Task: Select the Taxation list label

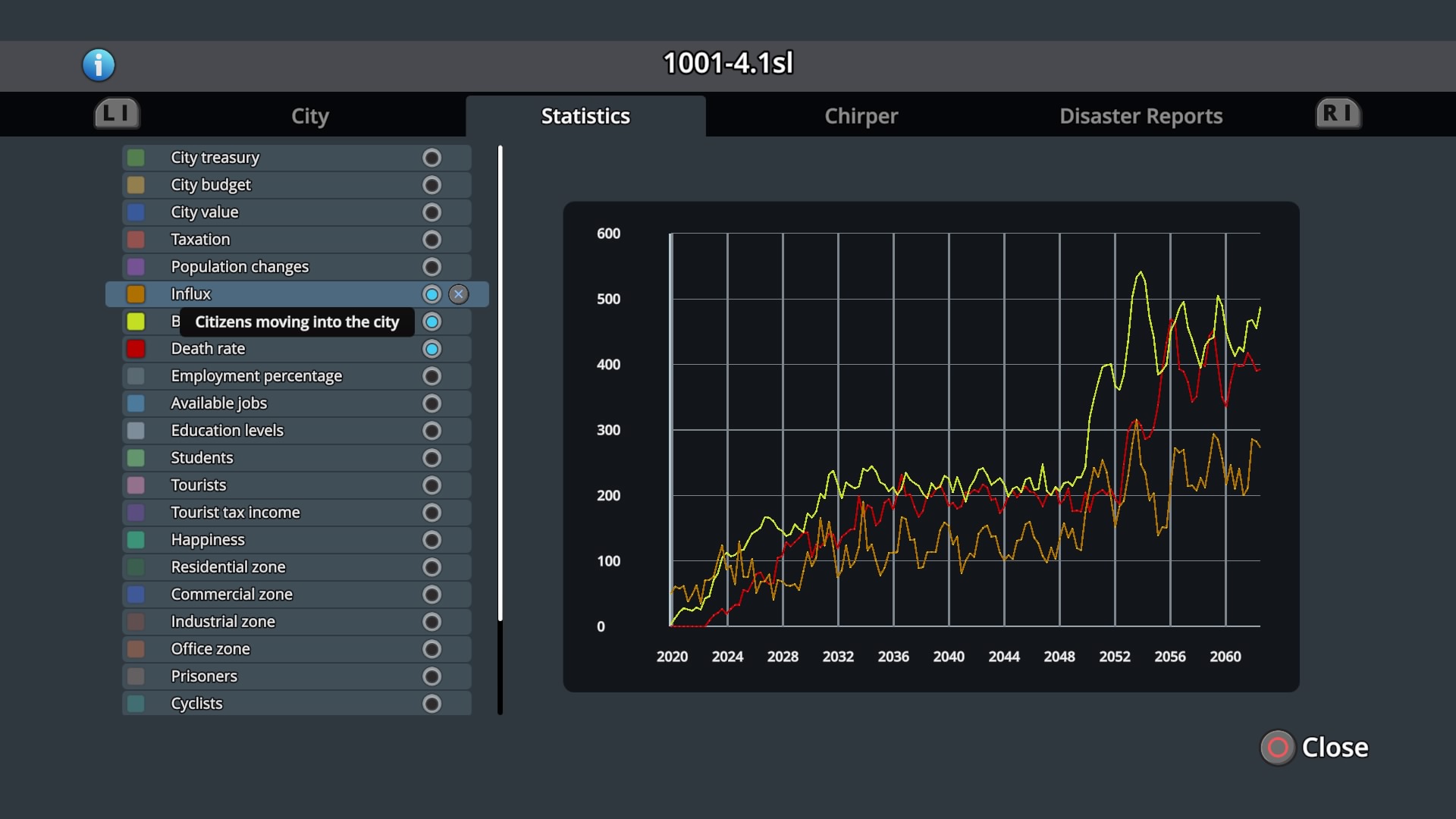Action: 200,240
